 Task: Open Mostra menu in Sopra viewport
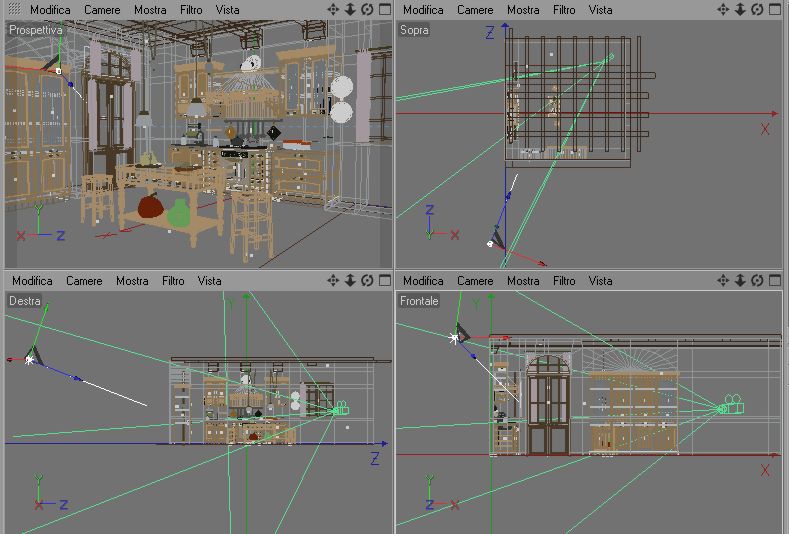coord(523,10)
